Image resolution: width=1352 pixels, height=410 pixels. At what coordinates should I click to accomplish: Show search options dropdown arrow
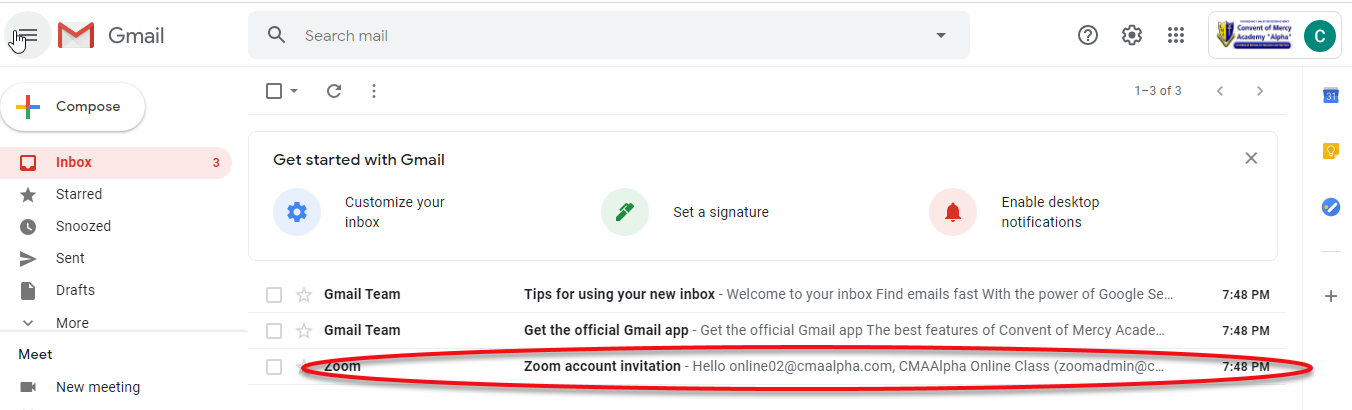pyautogui.click(x=940, y=36)
